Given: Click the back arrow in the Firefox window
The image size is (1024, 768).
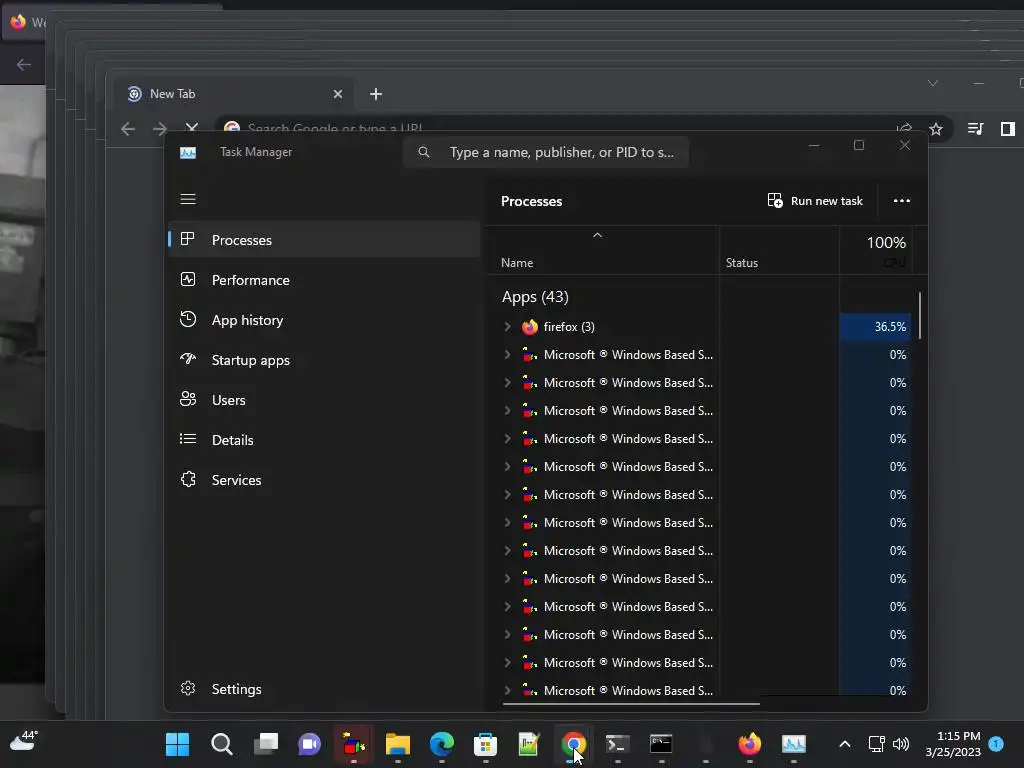Looking at the screenshot, I should (x=24, y=64).
